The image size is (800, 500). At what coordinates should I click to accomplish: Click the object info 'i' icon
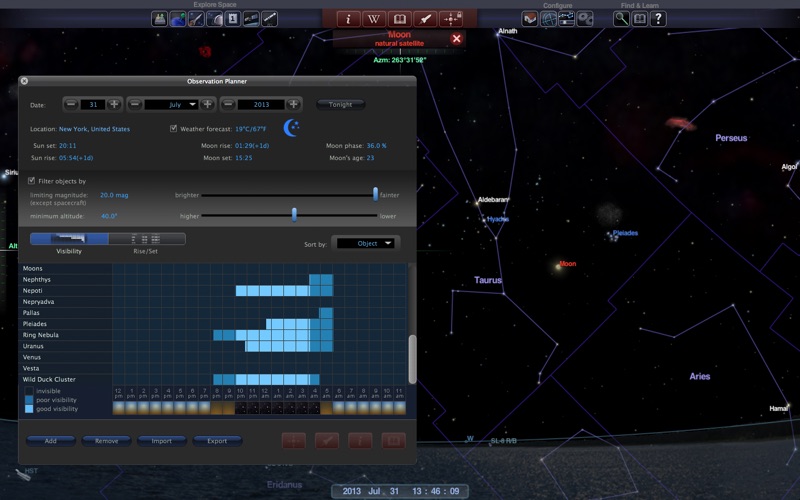point(349,18)
